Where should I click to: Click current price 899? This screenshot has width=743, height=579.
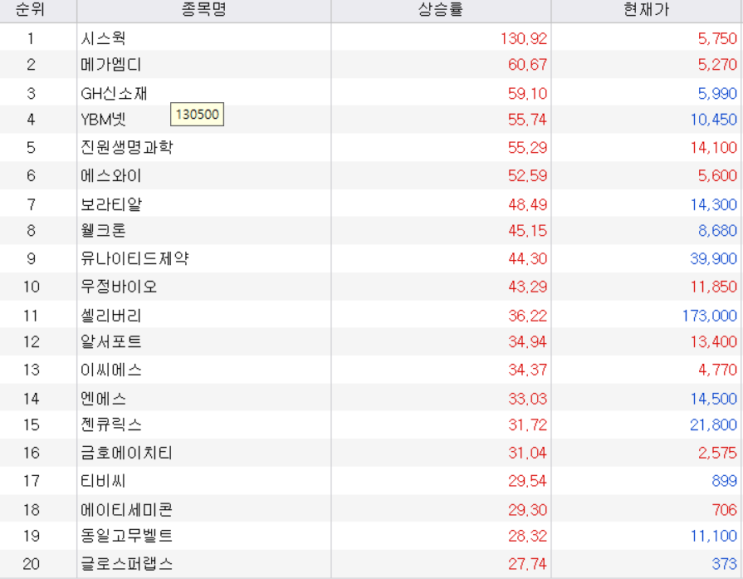click(725, 481)
